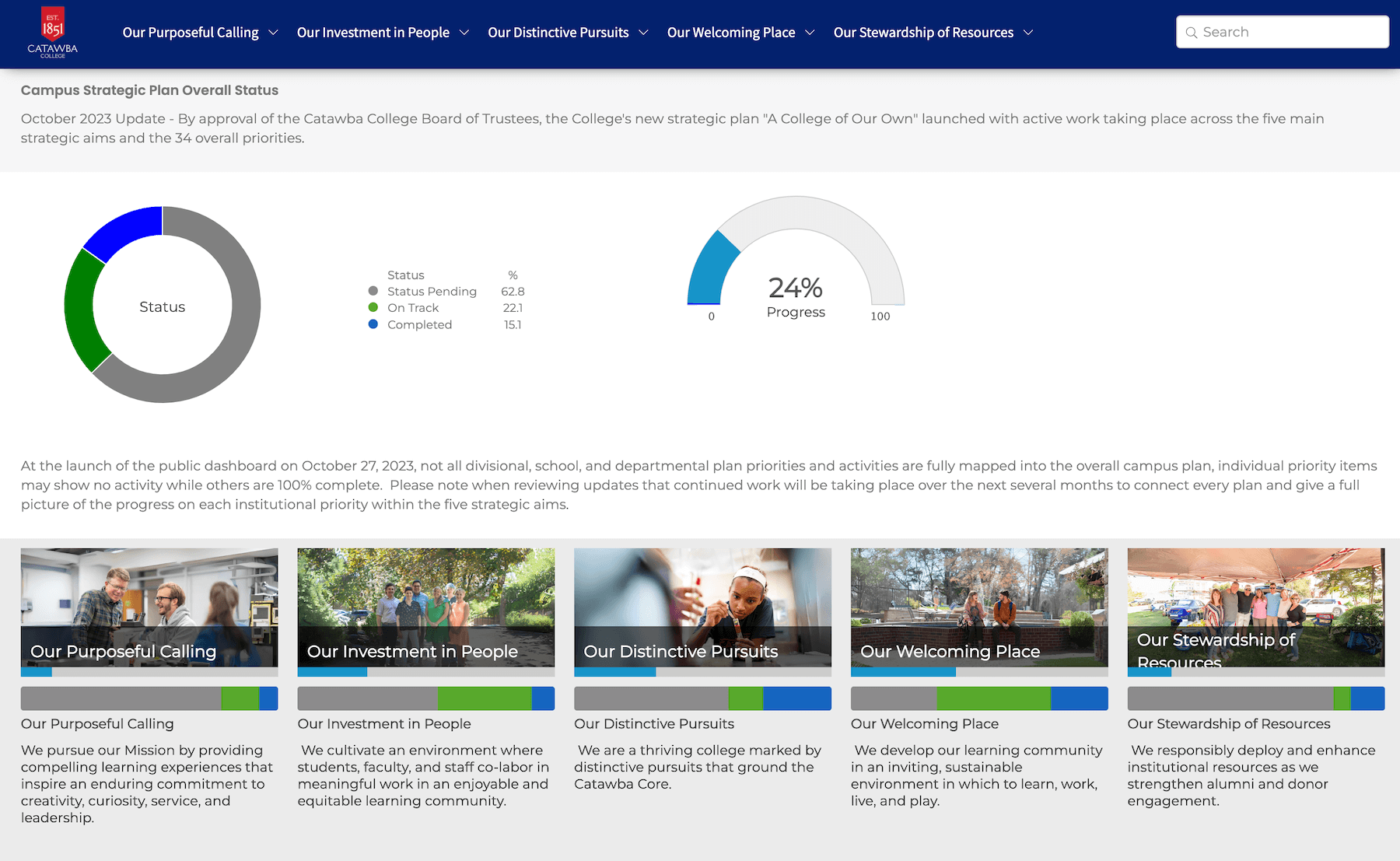Follow Our Welcoming Place title link below card

[x=925, y=724]
